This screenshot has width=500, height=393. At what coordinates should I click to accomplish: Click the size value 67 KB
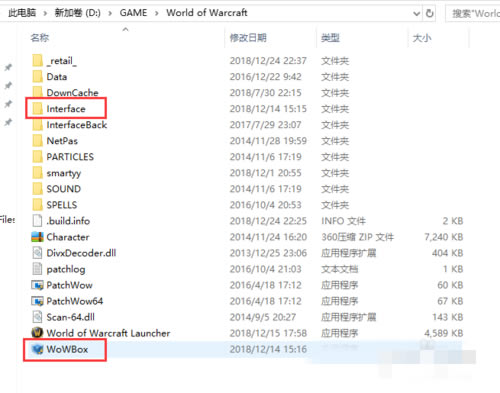[450, 301]
